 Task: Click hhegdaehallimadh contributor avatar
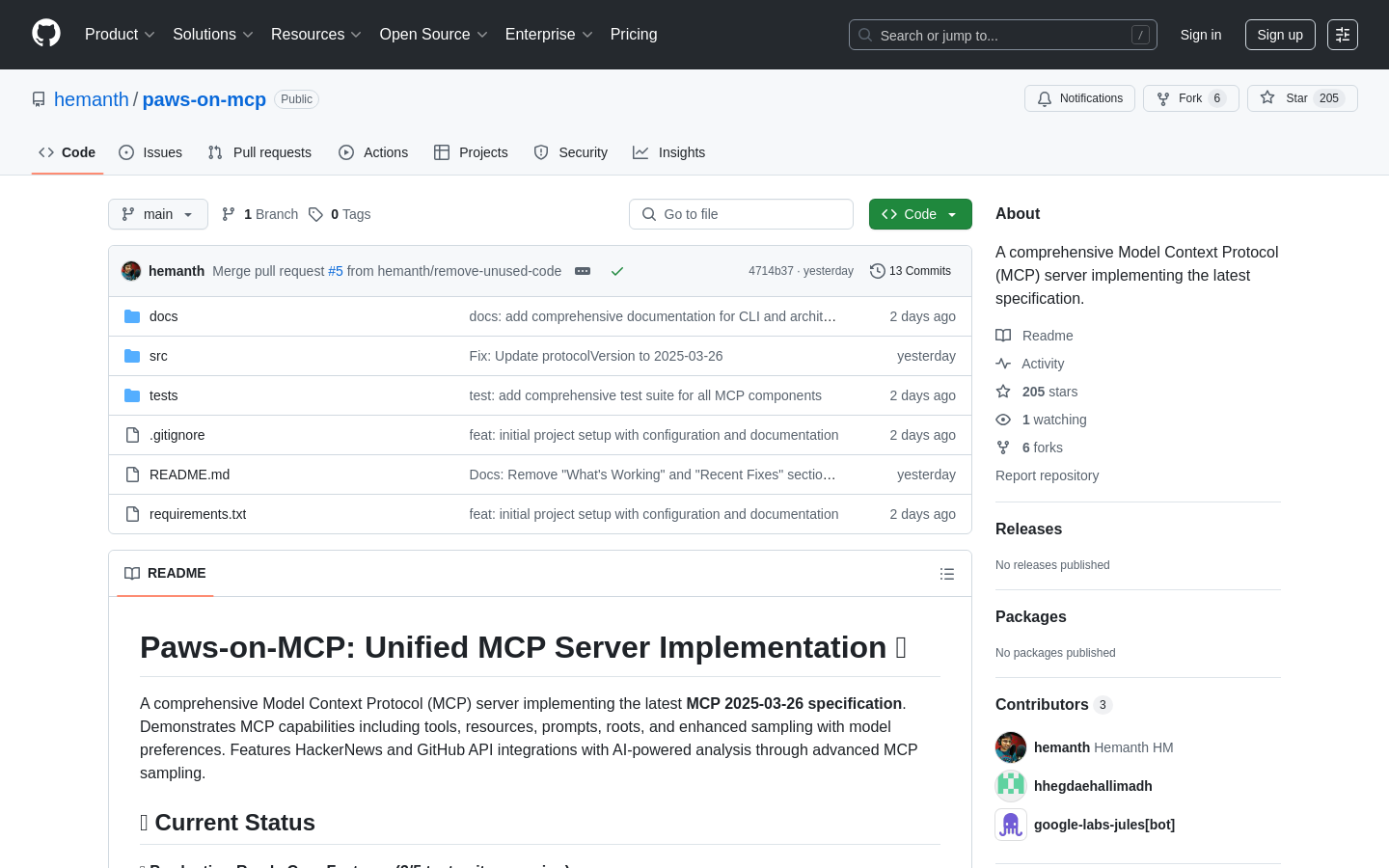(1011, 786)
